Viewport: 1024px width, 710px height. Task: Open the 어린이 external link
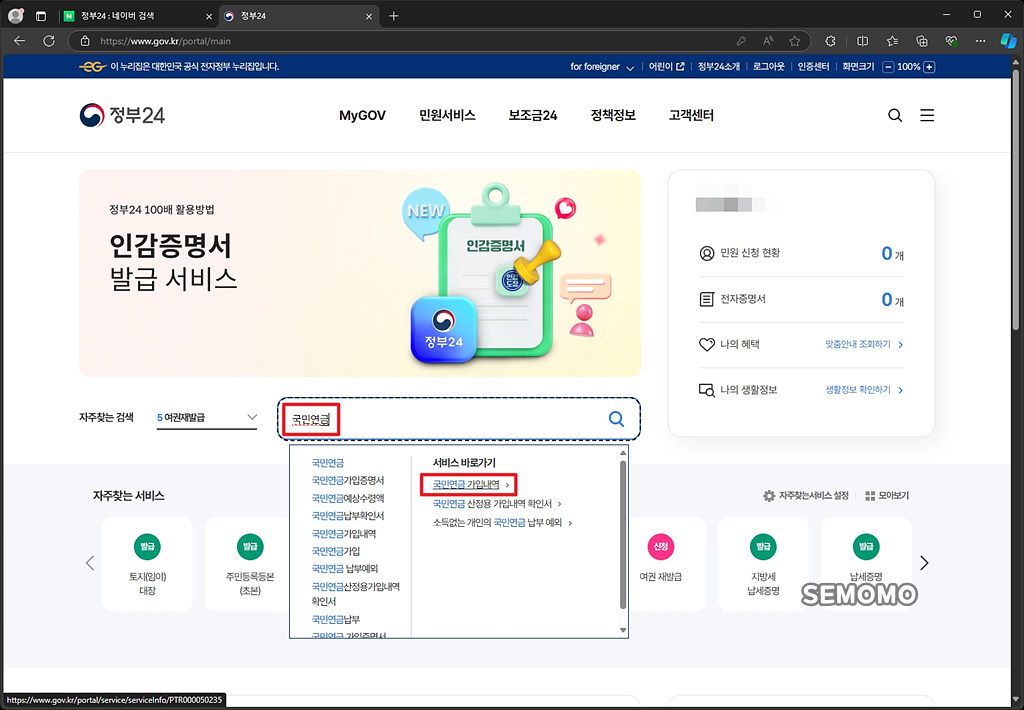pyautogui.click(x=666, y=67)
